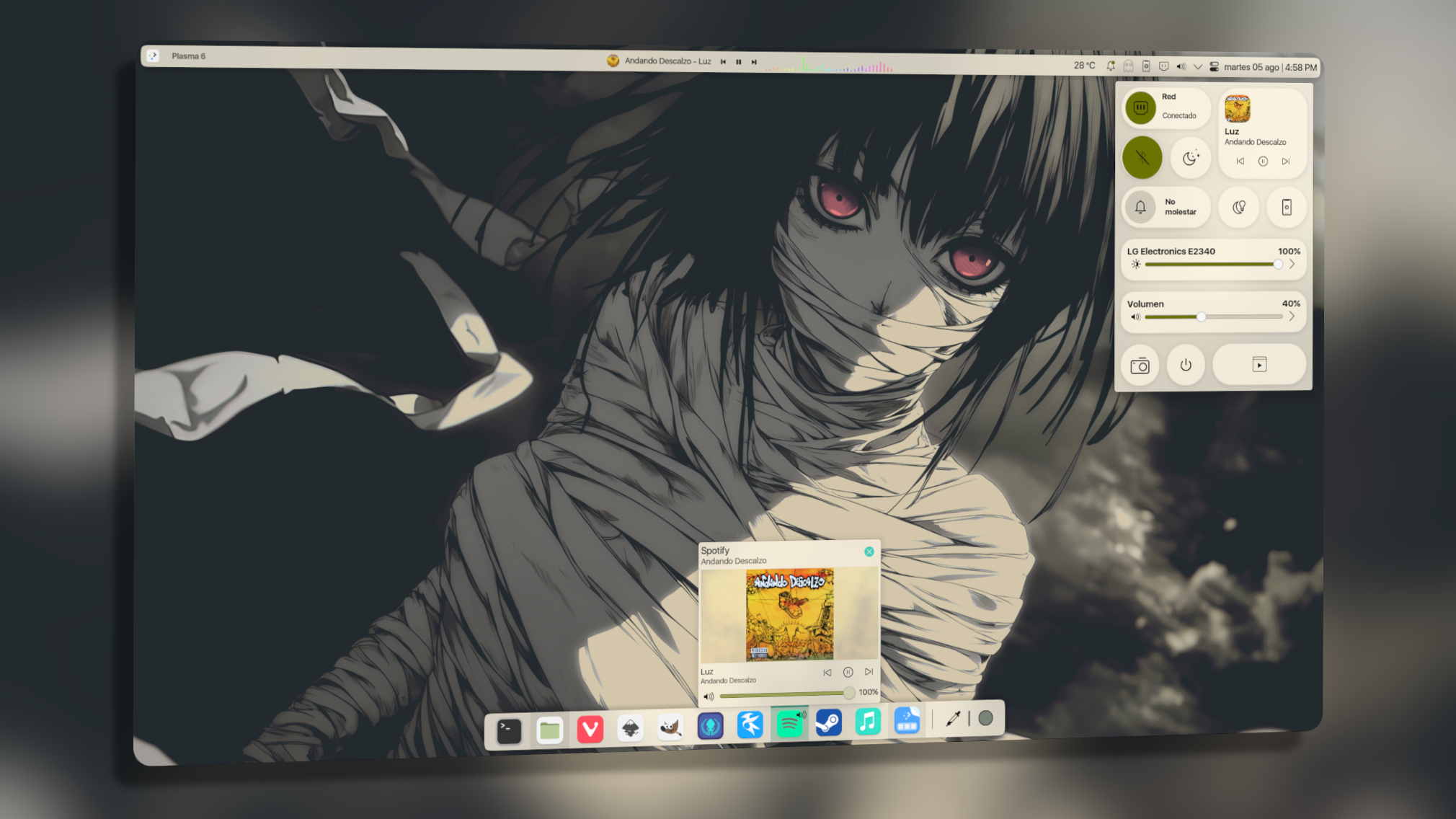The image size is (1456, 819).
Task: Take a screenshot with camera button
Action: [1140, 366]
